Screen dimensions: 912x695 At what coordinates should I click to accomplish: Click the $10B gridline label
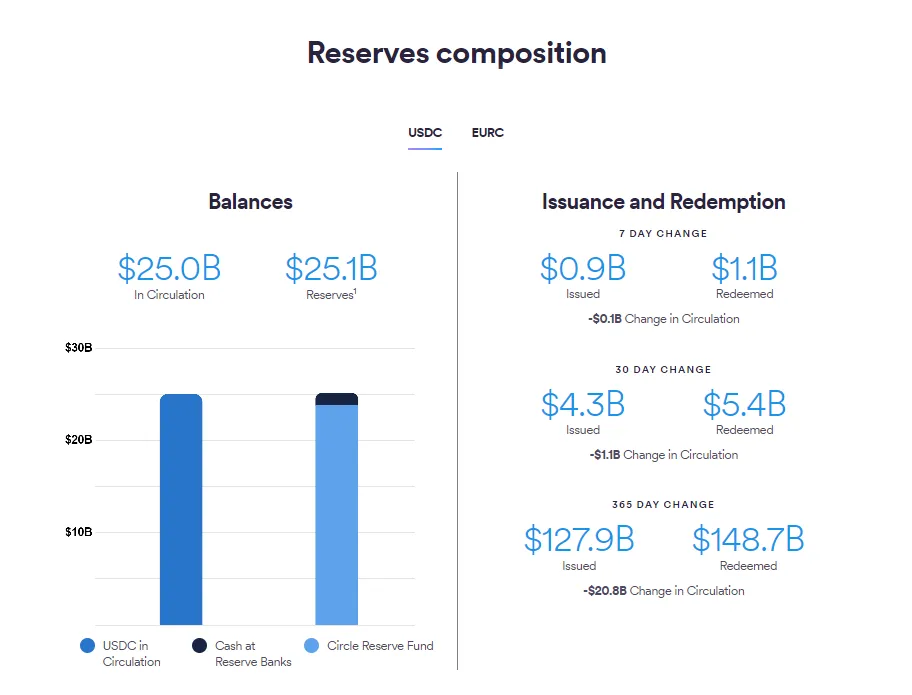pyautogui.click(x=78, y=532)
